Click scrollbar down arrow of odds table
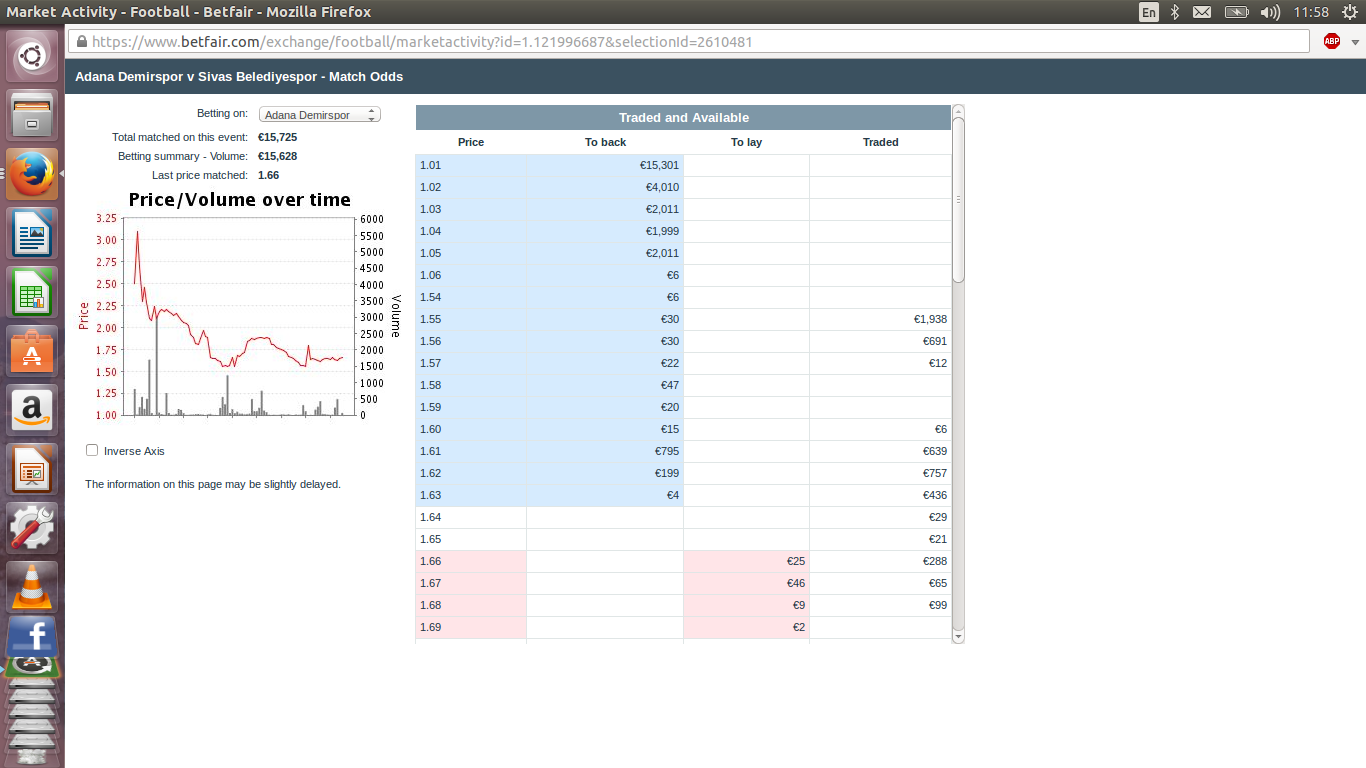 [958, 636]
